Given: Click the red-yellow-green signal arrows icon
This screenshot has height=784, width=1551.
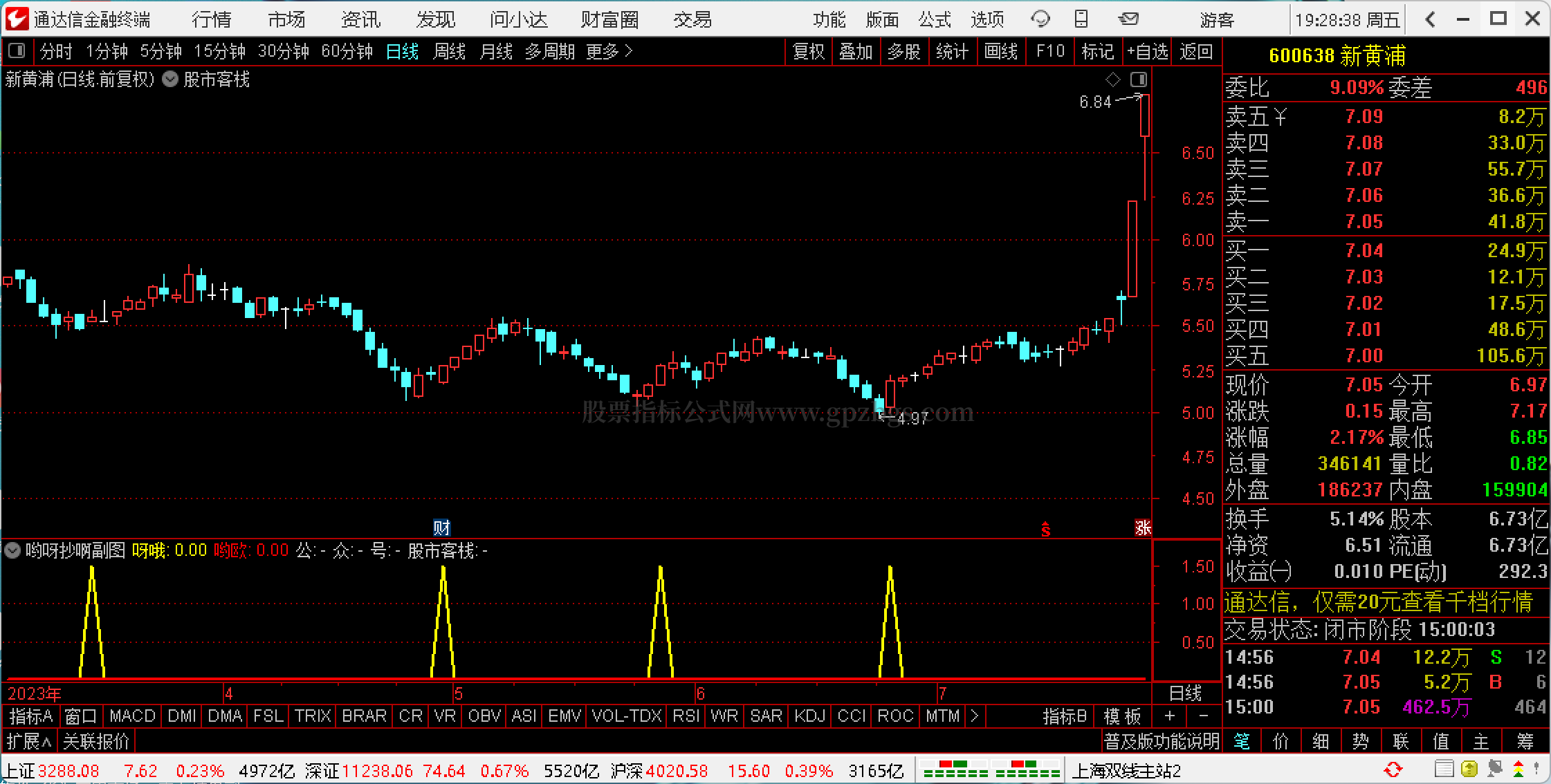Looking at the screenshot, I should pyautogui.click(x=1518, y=769).
